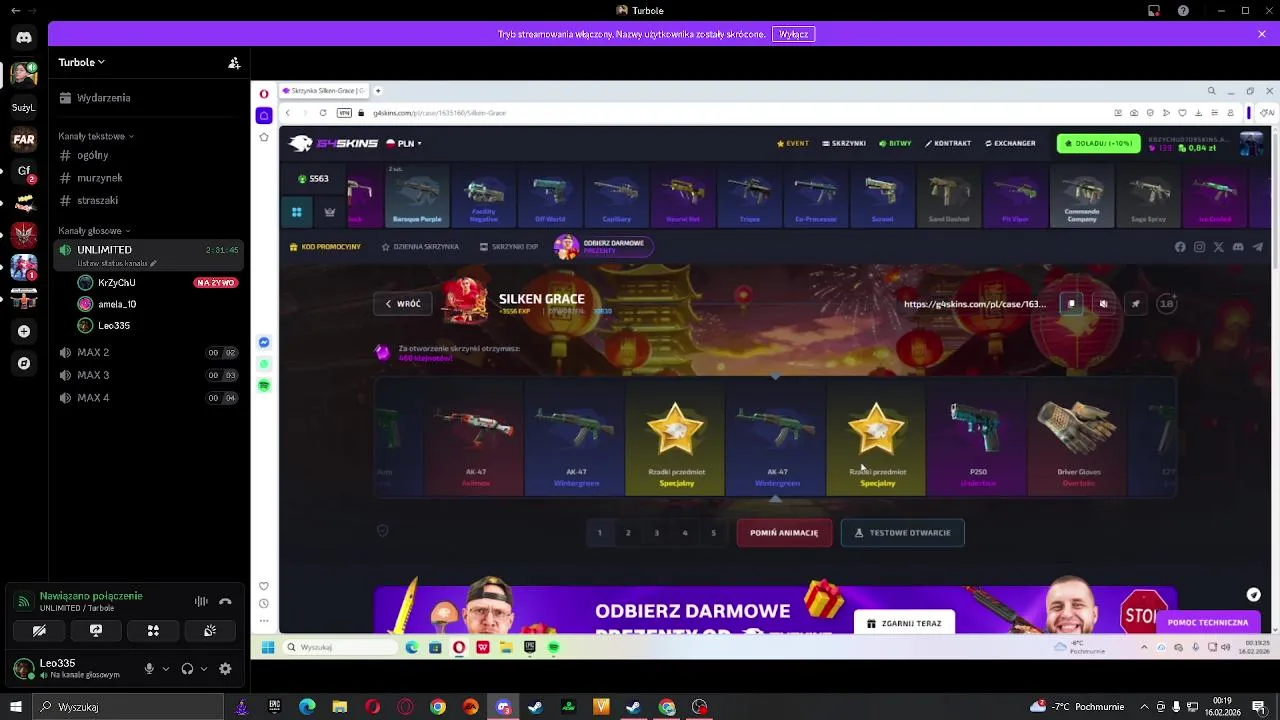Open the Gf server icon

[24, 172]
